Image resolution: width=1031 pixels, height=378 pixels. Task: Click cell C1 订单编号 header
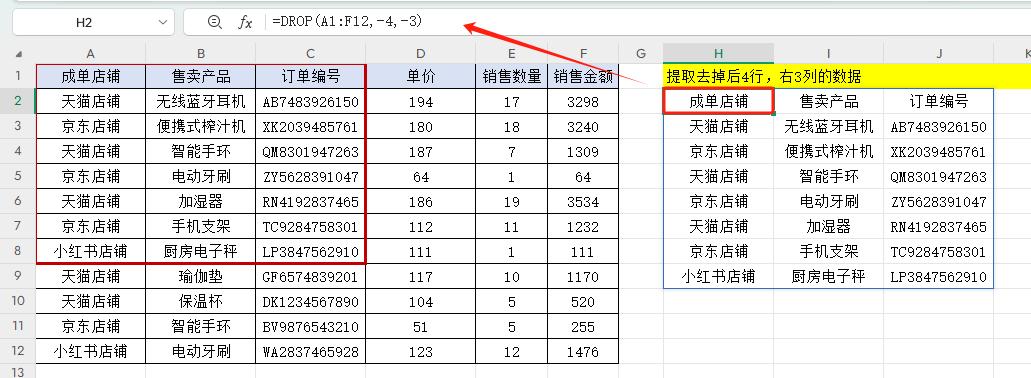coord(310,76)
